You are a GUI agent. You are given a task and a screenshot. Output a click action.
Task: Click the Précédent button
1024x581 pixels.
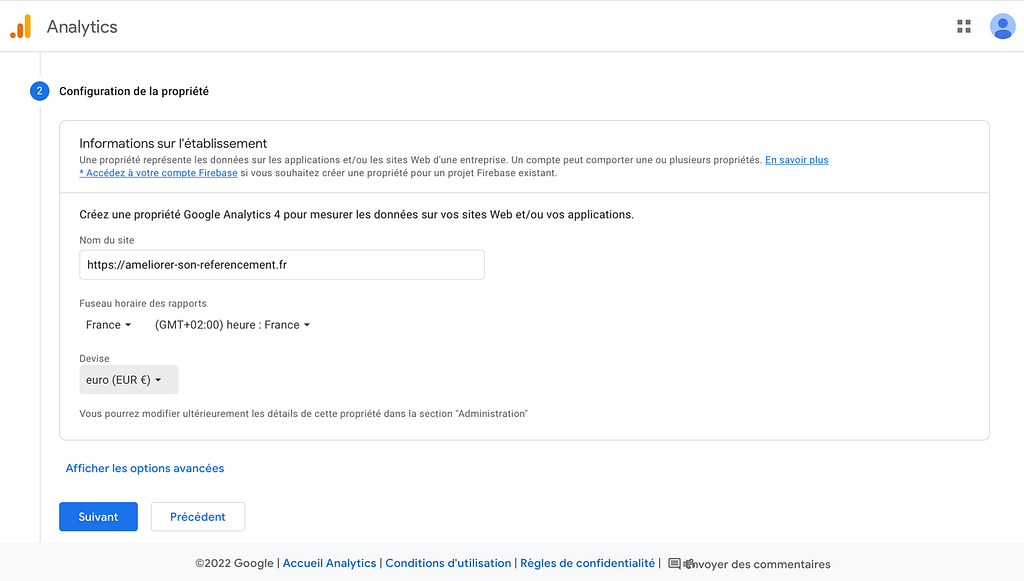point(198,516)
